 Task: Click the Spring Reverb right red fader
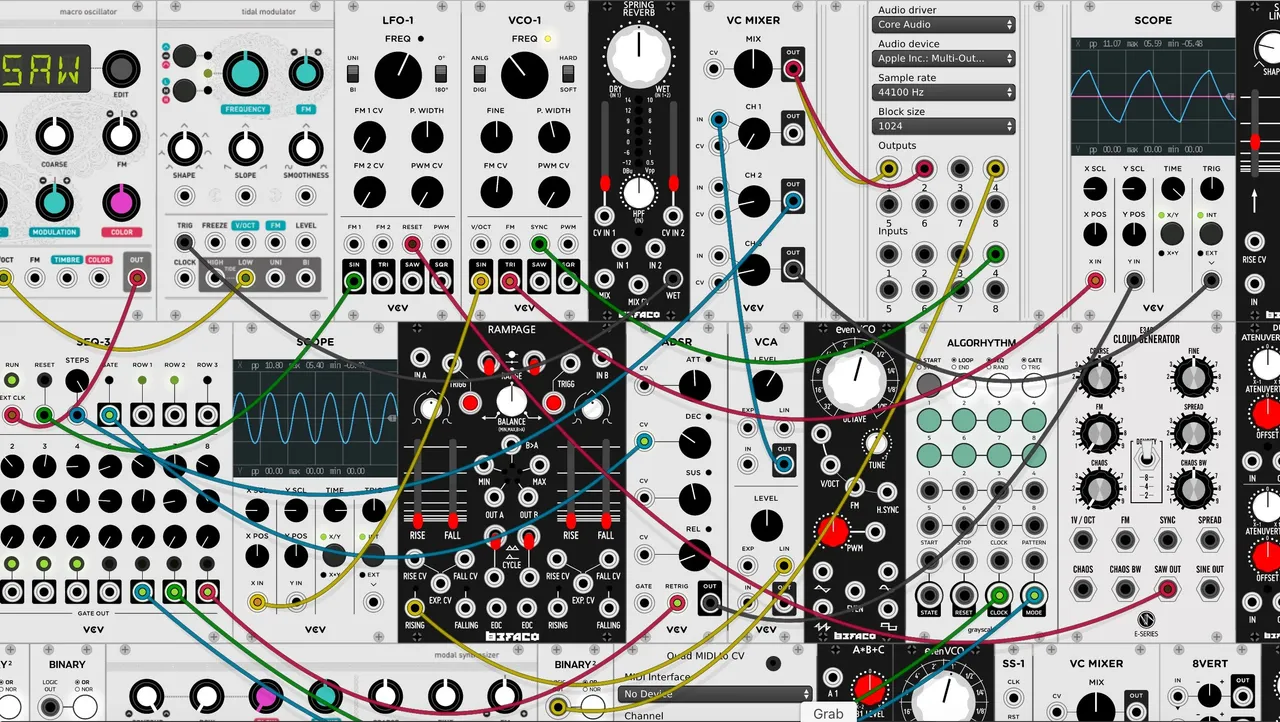point(674,183)
